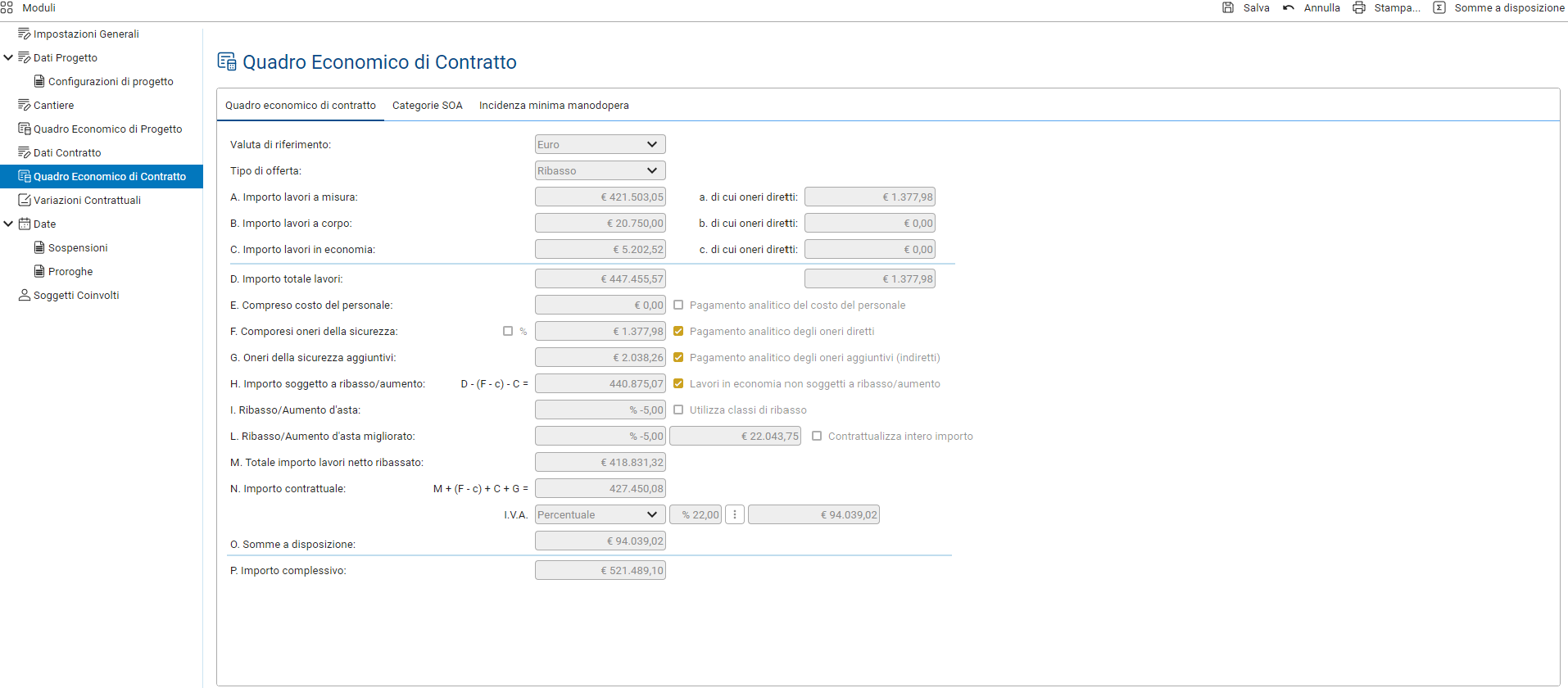The height and width of the screenshot is (688, 1568).
Task: Select the Soggetti Coinvolti person icon
Action: tap(25, 295)
